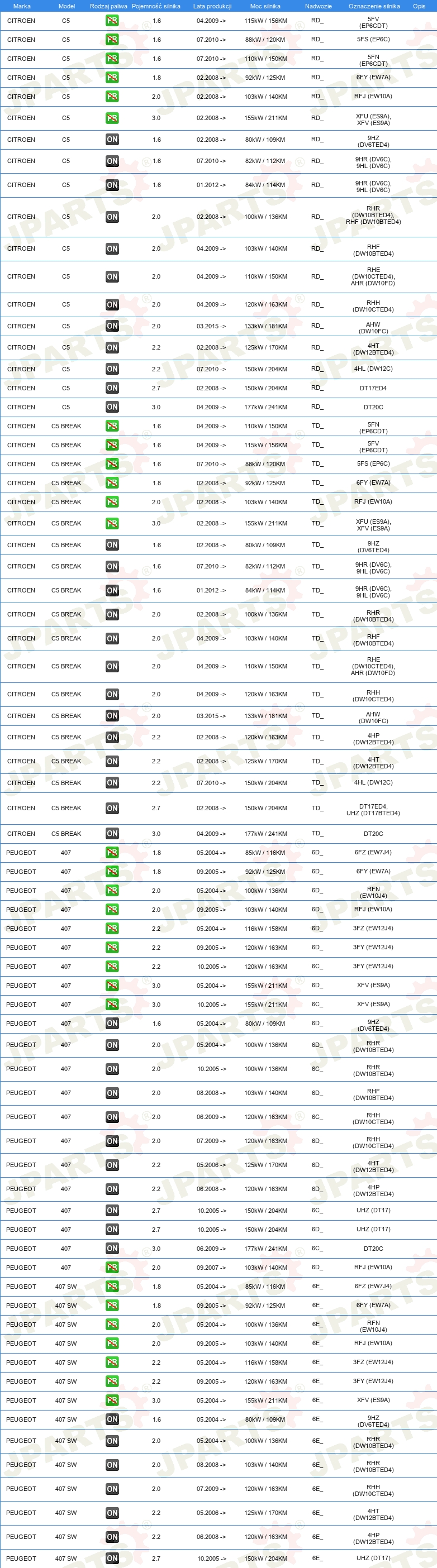Click date '01.2012 ->' in C5 RD_ row
437x1568 pixels.
(x=211, y=185)
